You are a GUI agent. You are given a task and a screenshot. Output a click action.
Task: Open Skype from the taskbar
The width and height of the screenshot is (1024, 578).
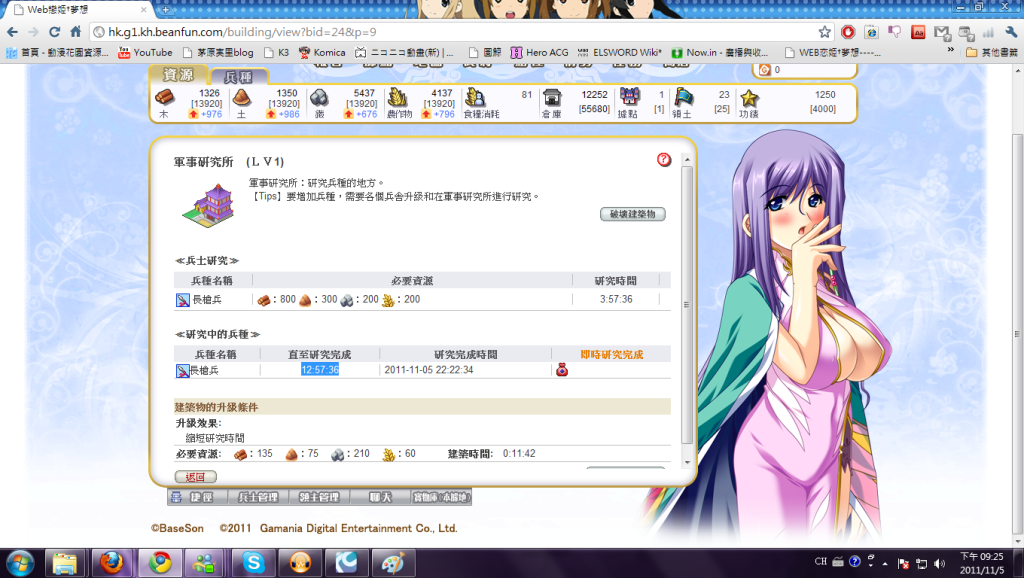(x=253, y=563)
